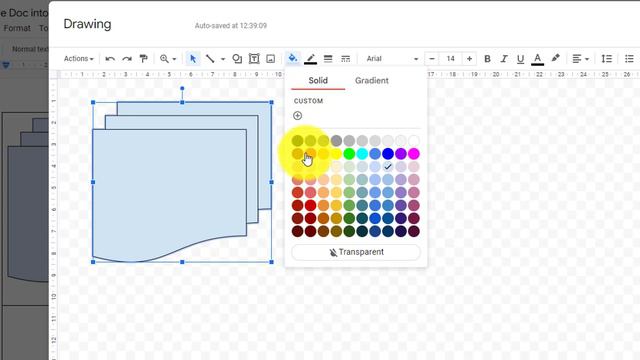
Task: Open the Arial font dropdown
Action: (x=392, y=59)
